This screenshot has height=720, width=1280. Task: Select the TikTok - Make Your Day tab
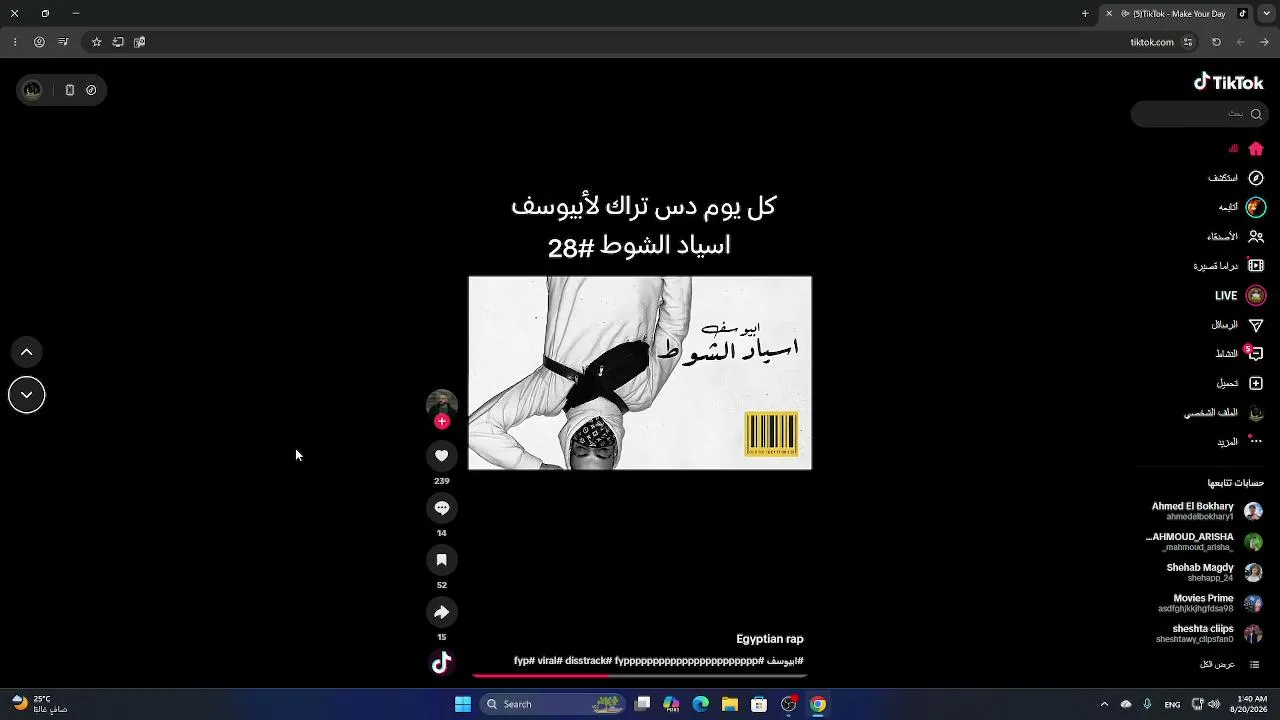(1178, 14)
